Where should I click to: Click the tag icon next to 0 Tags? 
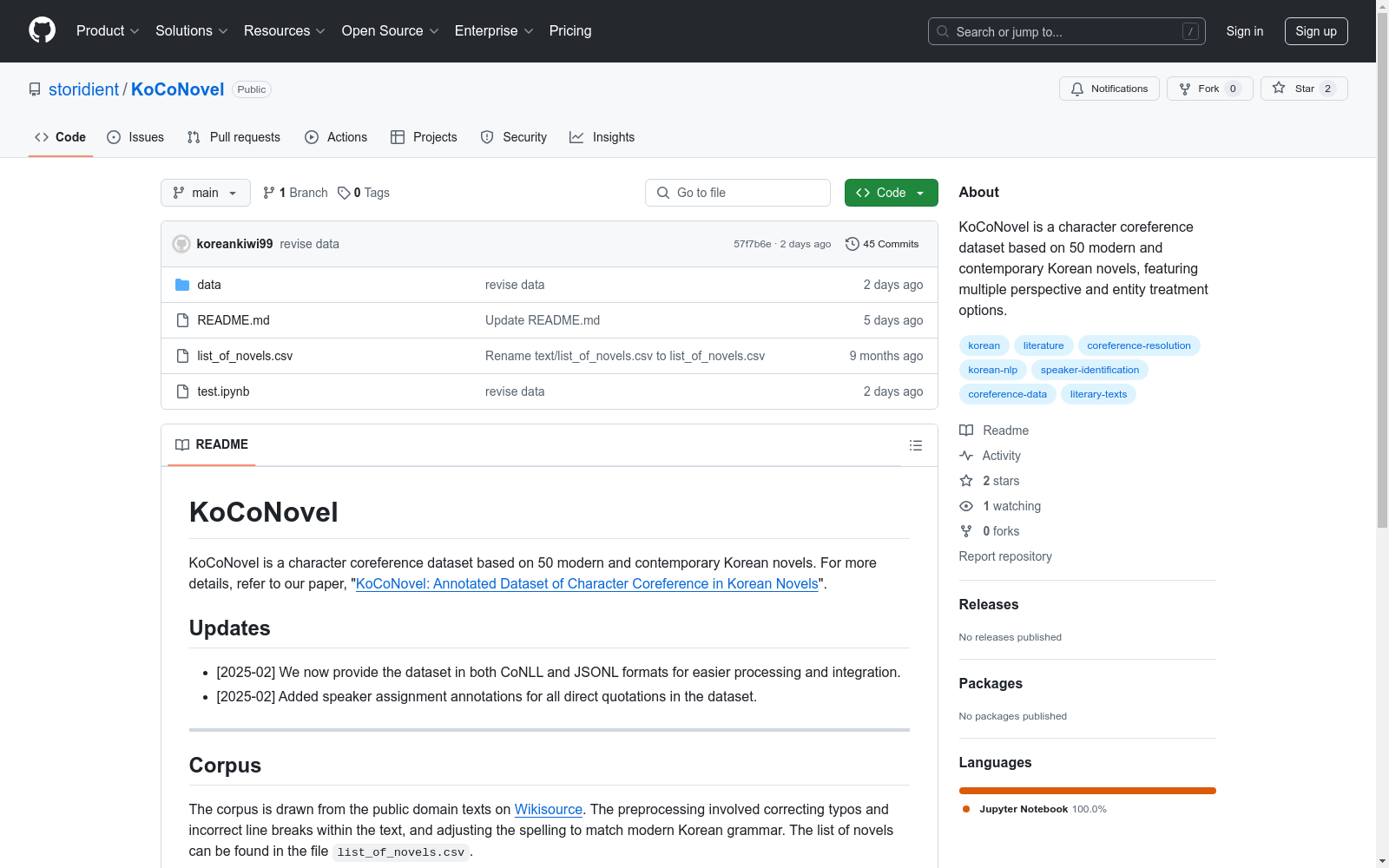pyautogui.click(x=344, y=193)
